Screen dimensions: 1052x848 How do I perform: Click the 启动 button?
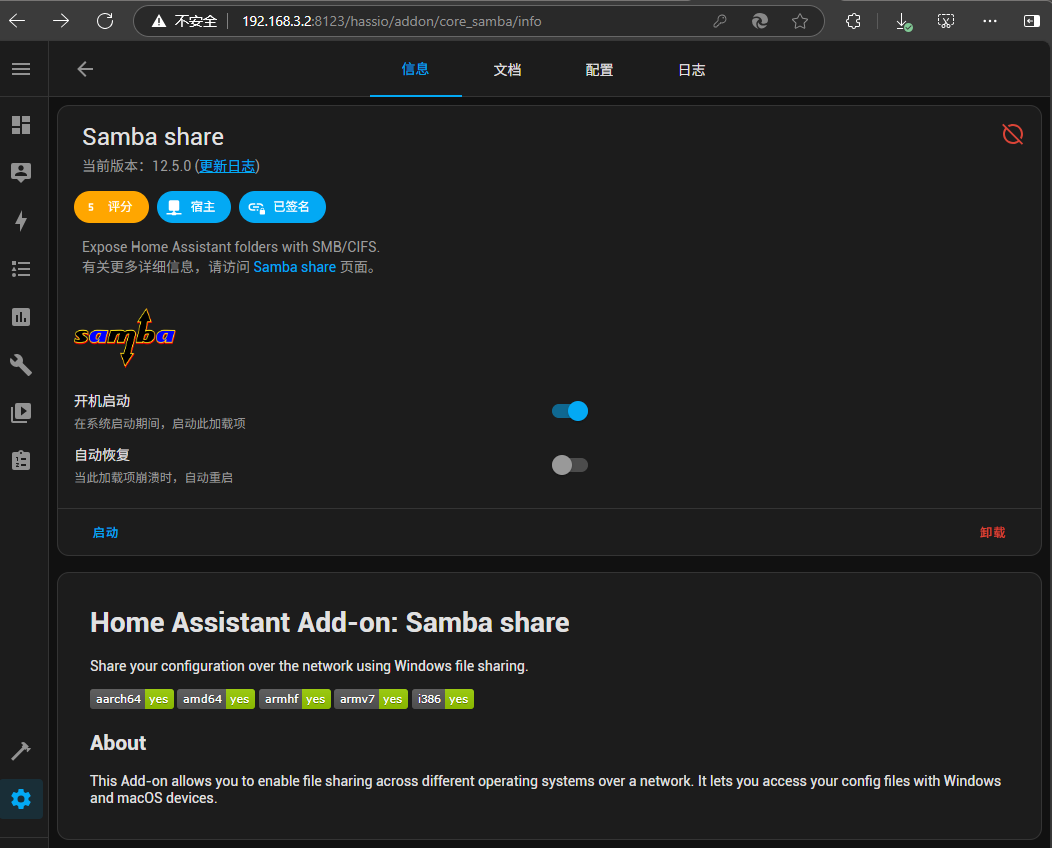point(105,533)
